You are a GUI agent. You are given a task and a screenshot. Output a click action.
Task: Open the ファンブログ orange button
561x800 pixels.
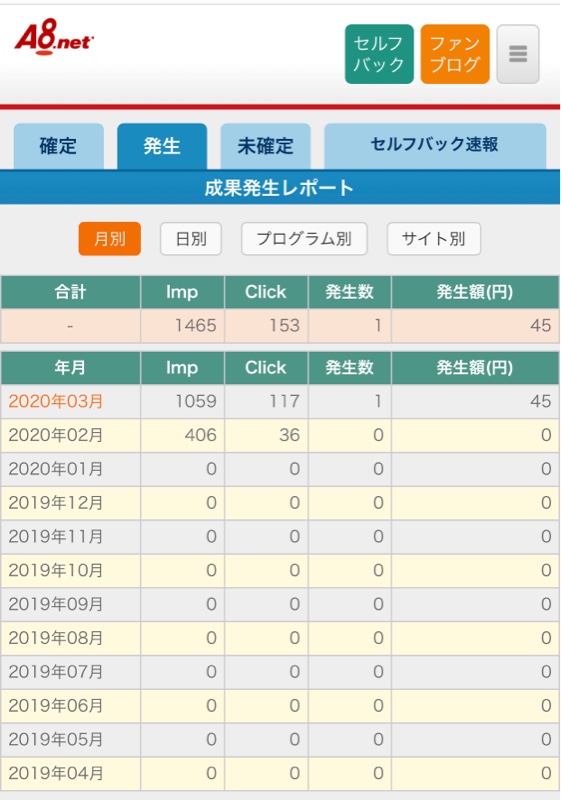tap(455, 54)
